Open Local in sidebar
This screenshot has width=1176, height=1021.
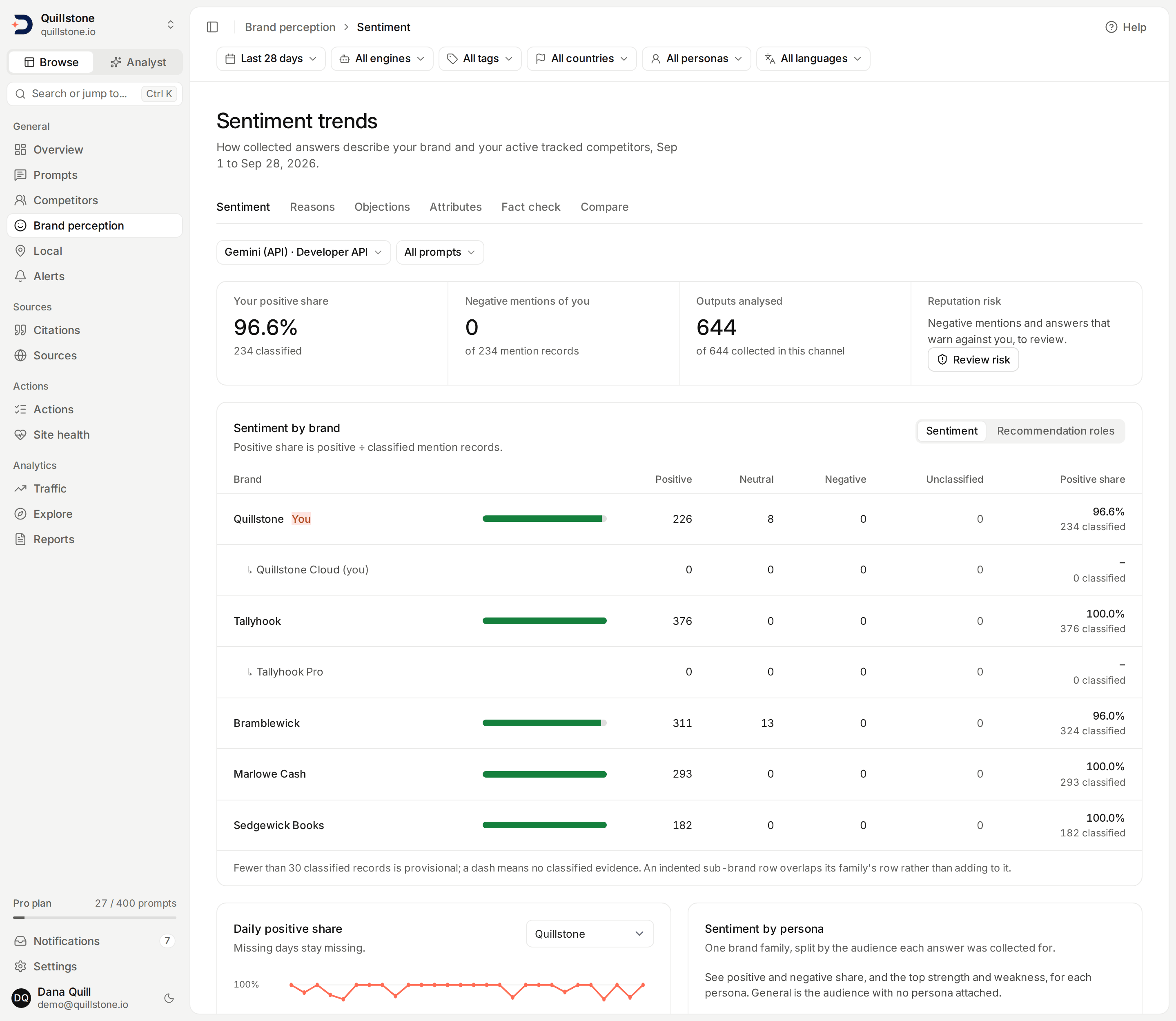(x=95, y=251)
